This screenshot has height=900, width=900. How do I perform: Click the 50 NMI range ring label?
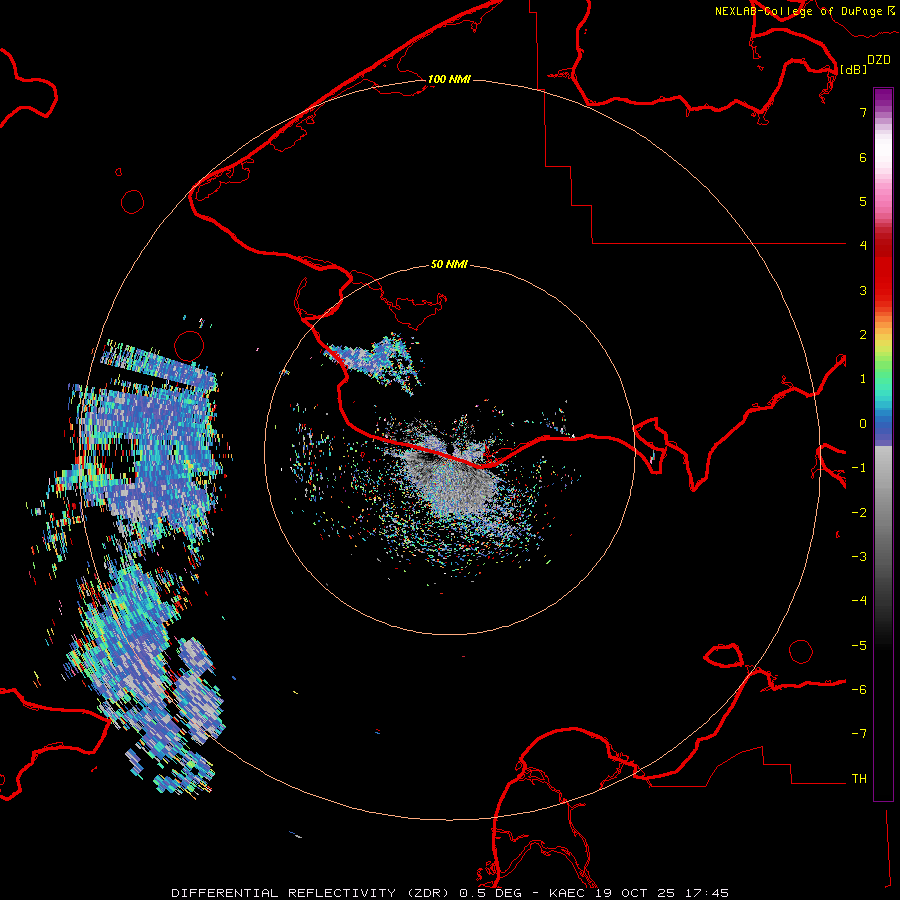pyautogui.click(x=449, y=264)
